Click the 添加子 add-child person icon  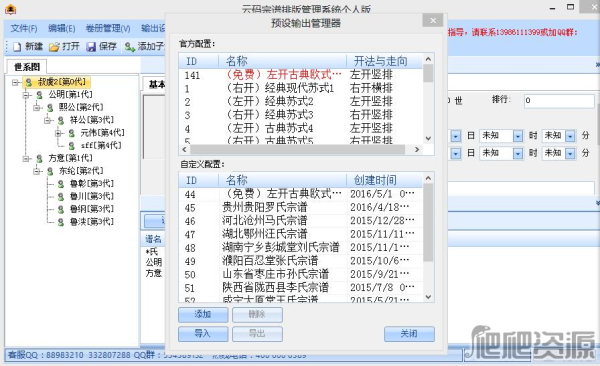click(130, 47)
